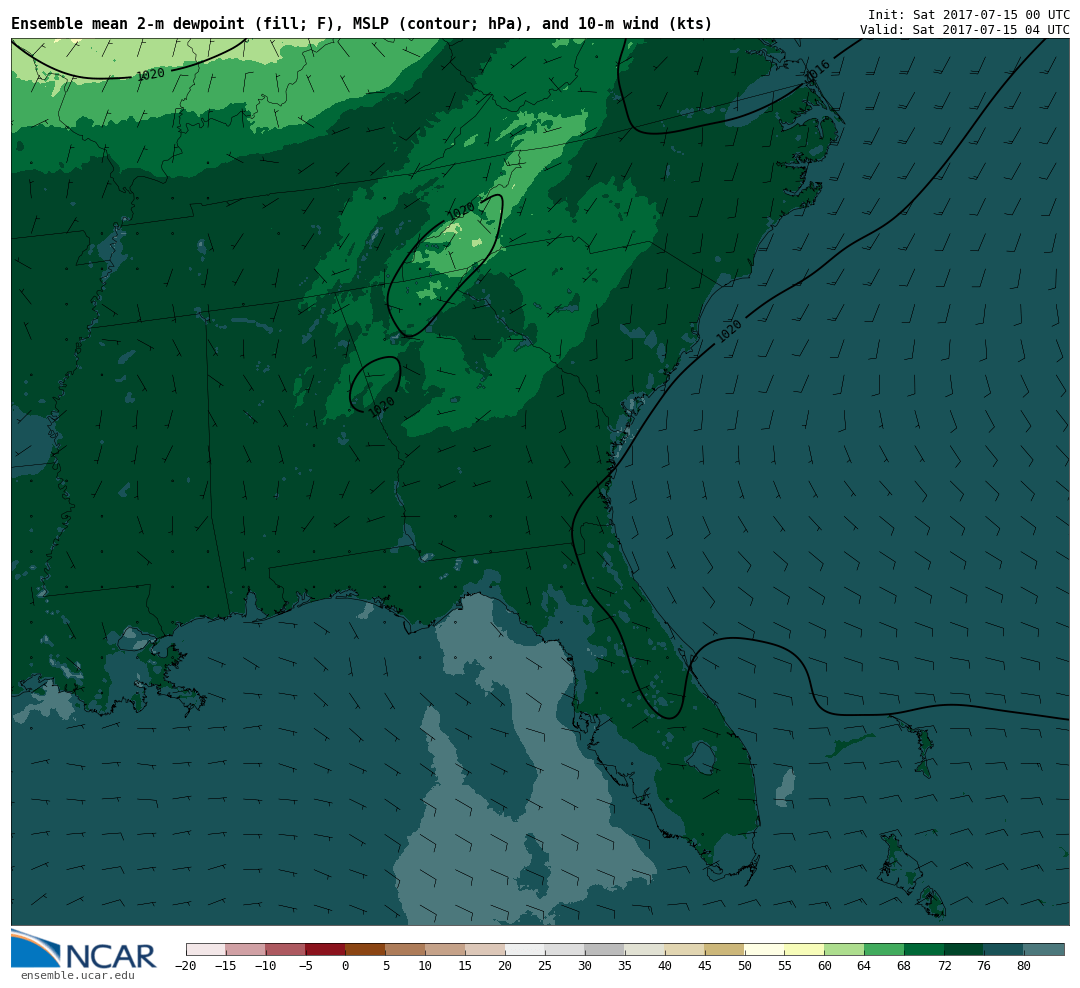Screen dimensions: 1080x988
Task: Click the 45 tick label on the colorbar
Action: (705, 966)
